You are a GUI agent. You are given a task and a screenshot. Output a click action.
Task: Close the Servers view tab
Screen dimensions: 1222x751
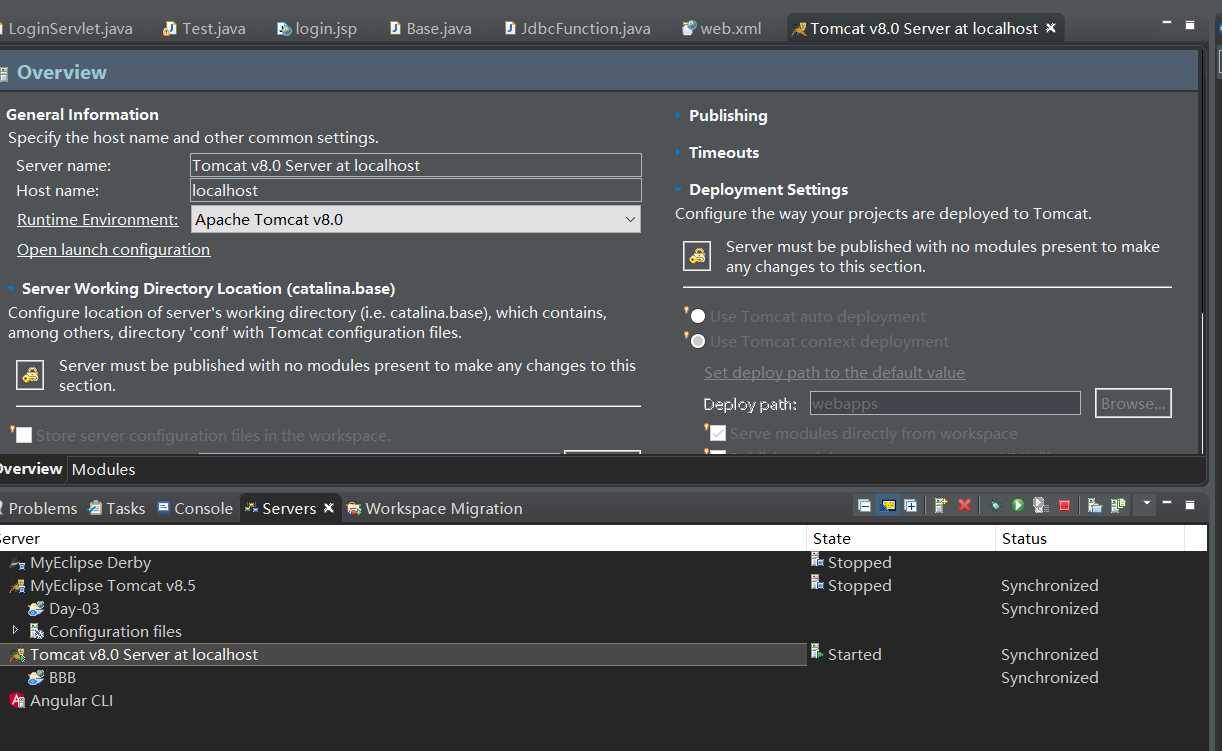coord(329,508)
